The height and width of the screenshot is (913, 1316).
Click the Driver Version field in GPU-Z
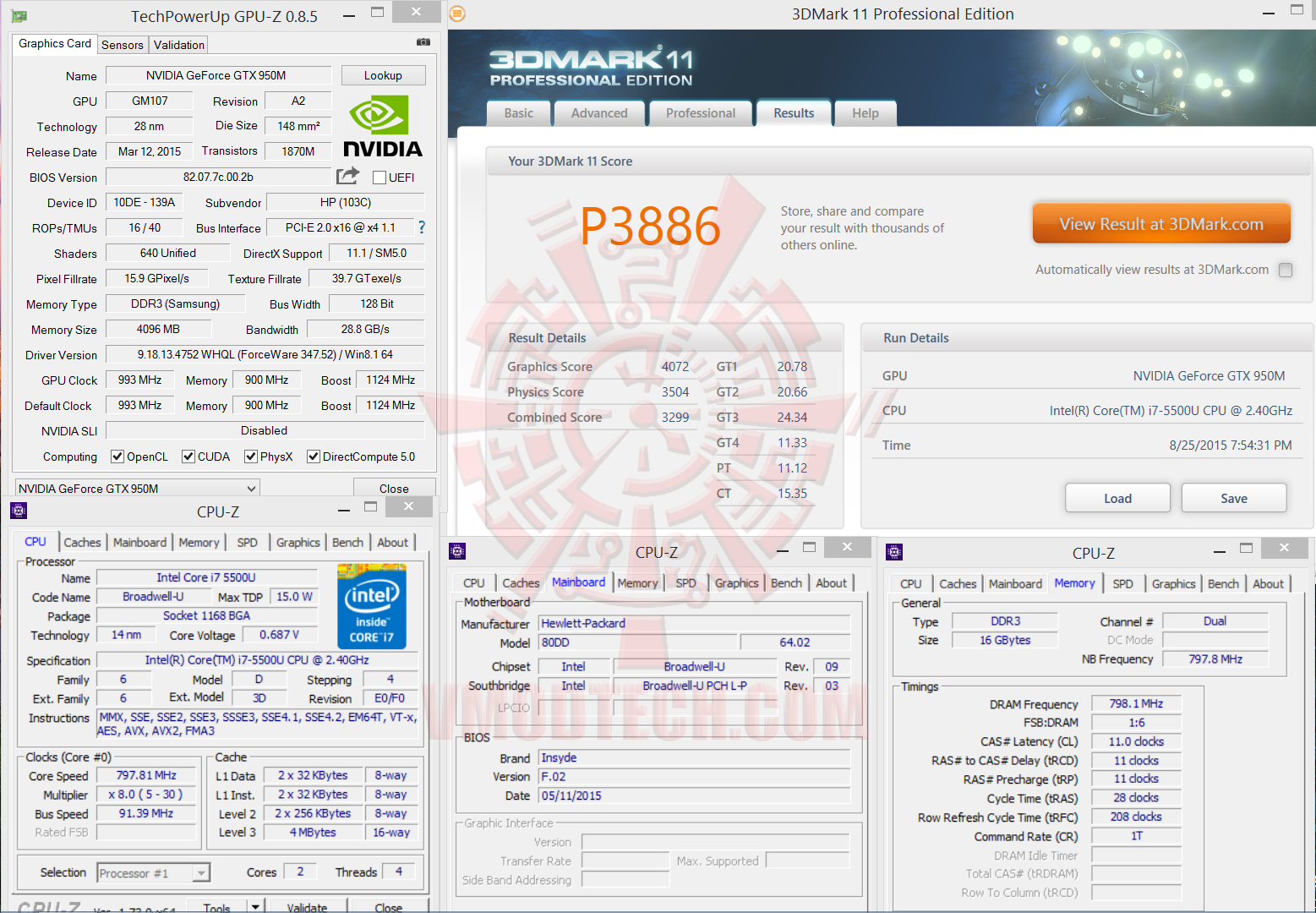click(x=265, y=354)
